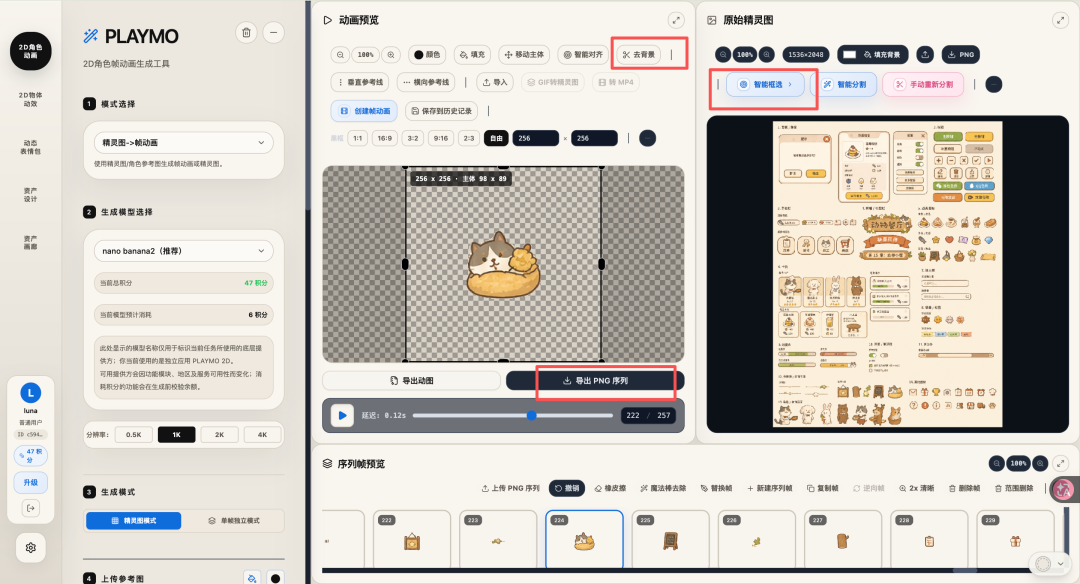The height and width of the screenshot is (584, 1080).
Task: Click 保存到历史记录 save to history
Action: 442,110
